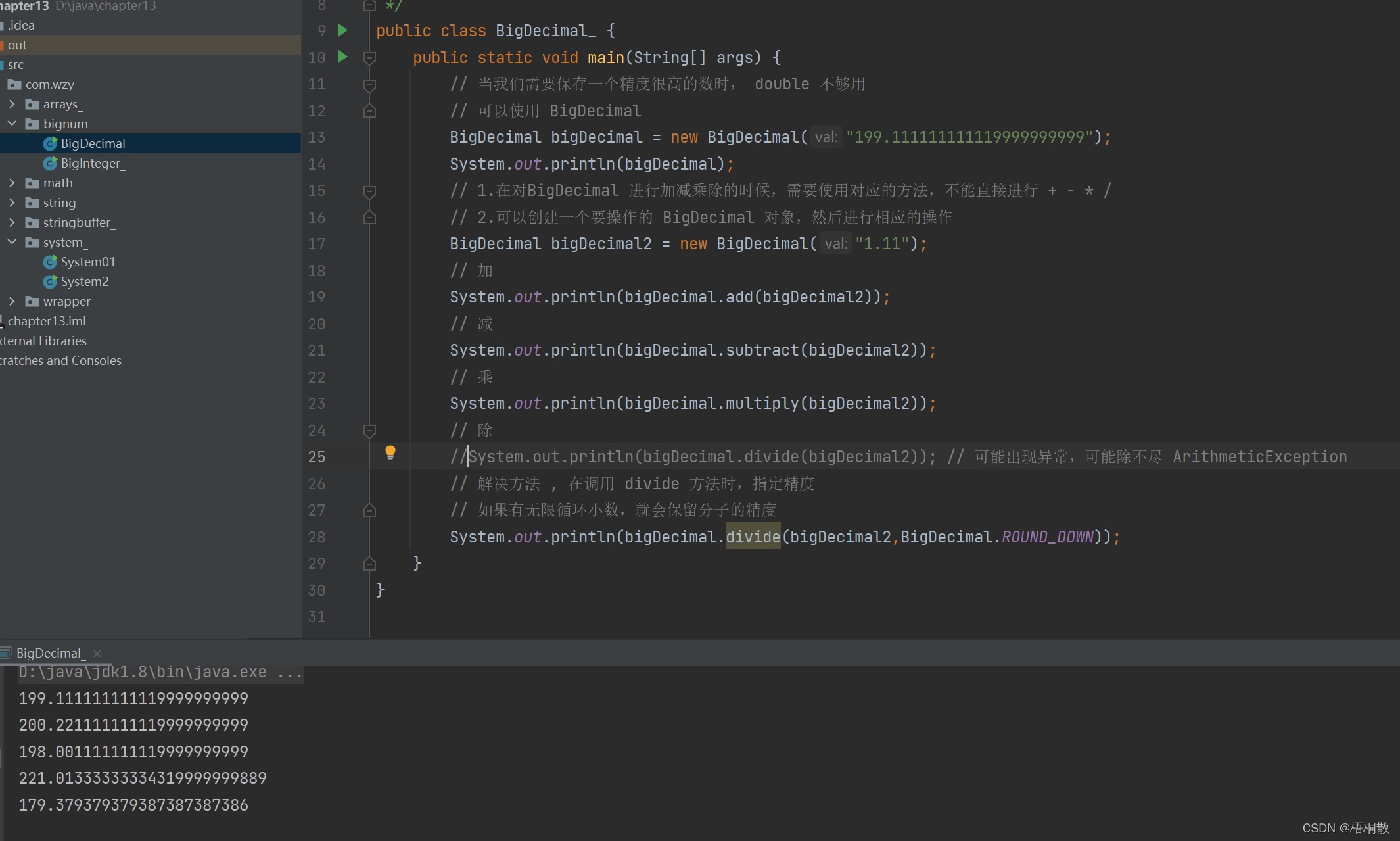Image resolution: width=1400 pixels, height=841 pixels.
Task: Collapse the bignum package
Action: tap(12, 124)
